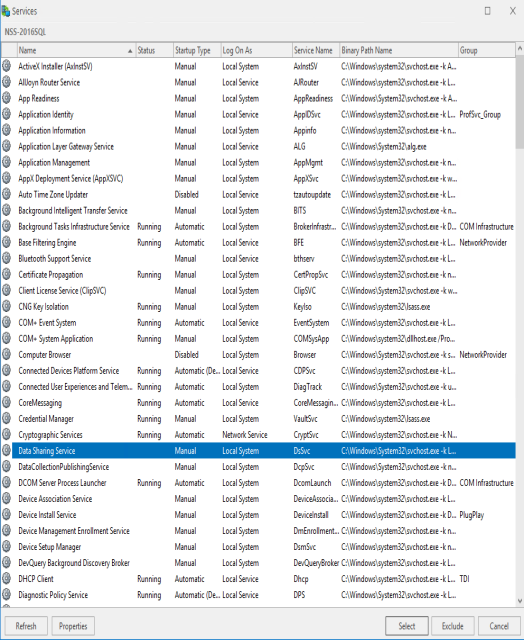
Task: Click the ProfSvc_Group cell for Application Identity
Action: click(480, 115)
